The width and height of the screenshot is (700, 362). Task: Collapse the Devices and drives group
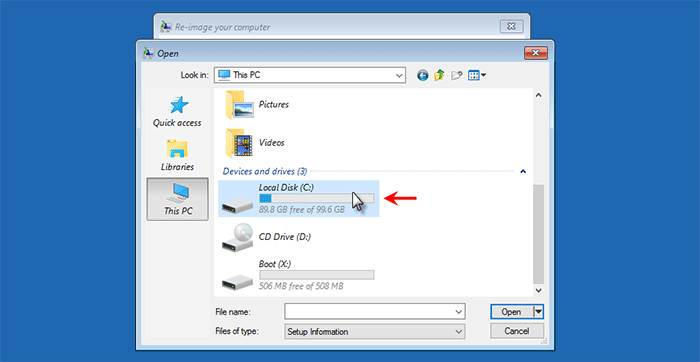coord(523,171)
